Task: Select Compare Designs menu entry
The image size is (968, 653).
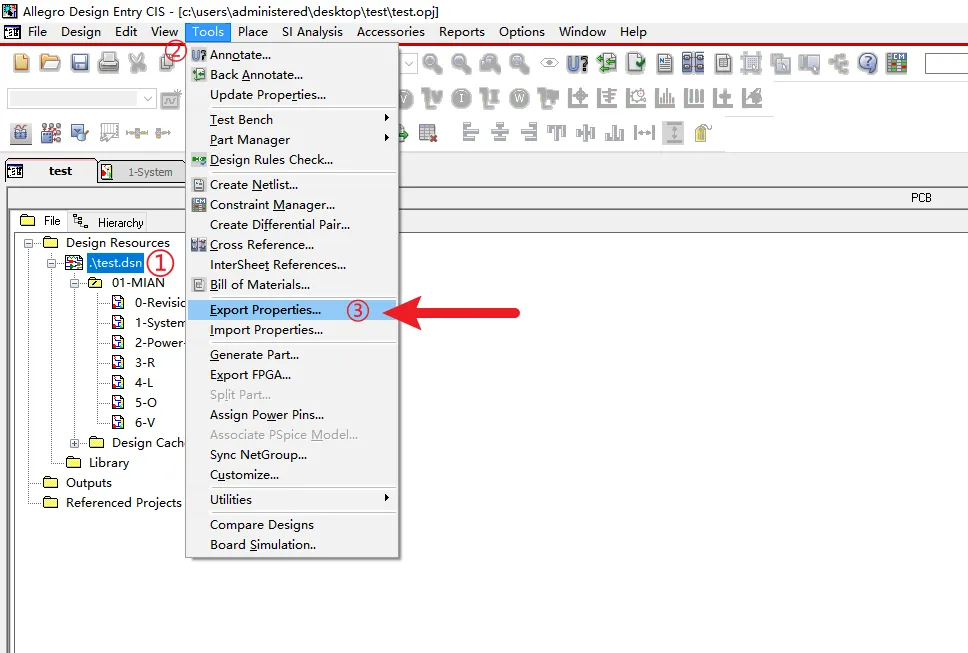Action: pos(291,525)
